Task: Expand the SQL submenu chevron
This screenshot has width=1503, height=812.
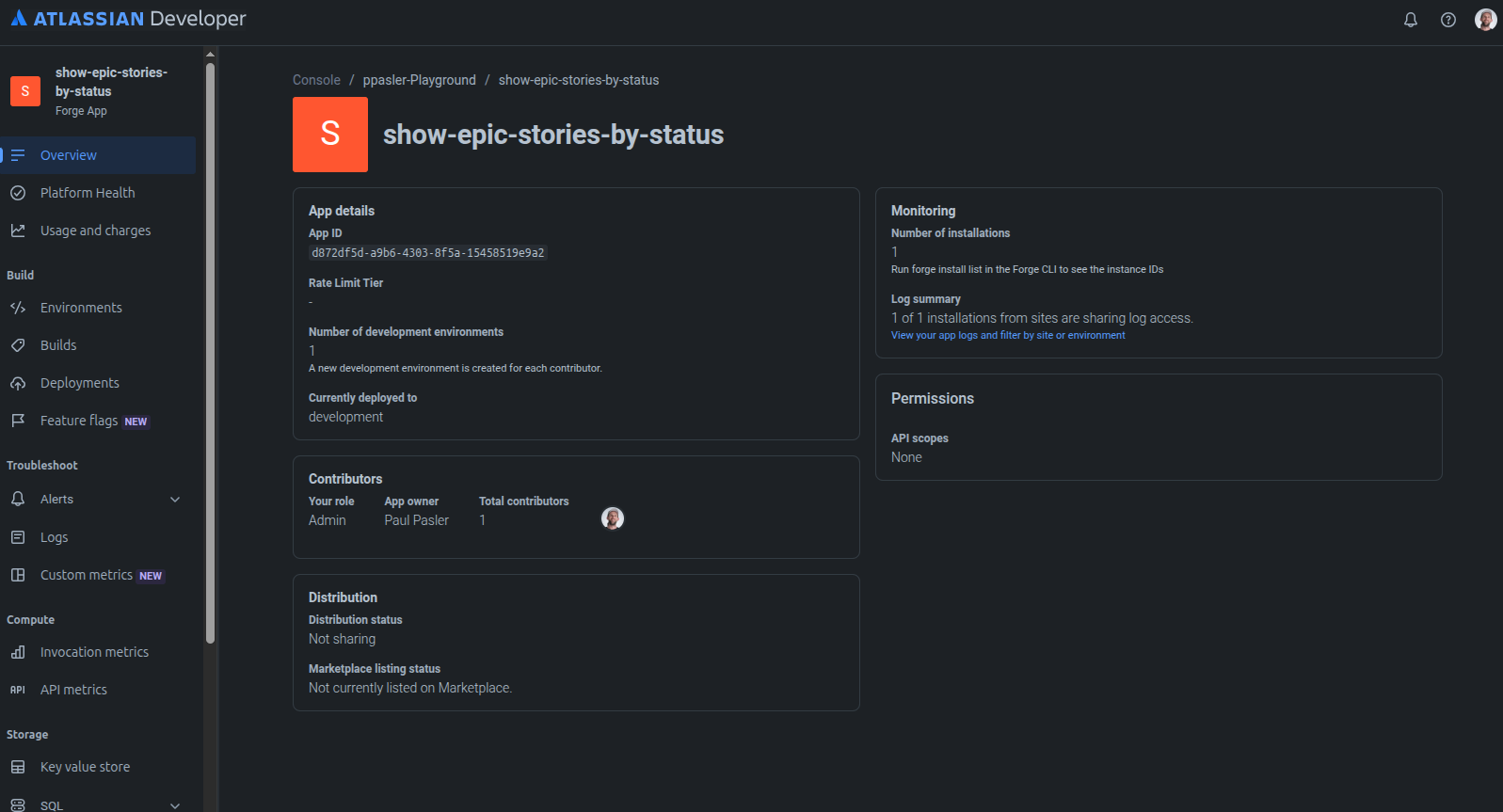Action: [175, 805]
